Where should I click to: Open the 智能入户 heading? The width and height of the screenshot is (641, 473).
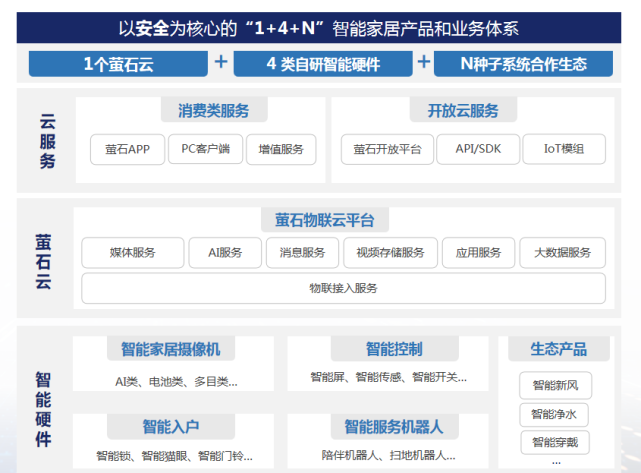[x=171, y=426]
